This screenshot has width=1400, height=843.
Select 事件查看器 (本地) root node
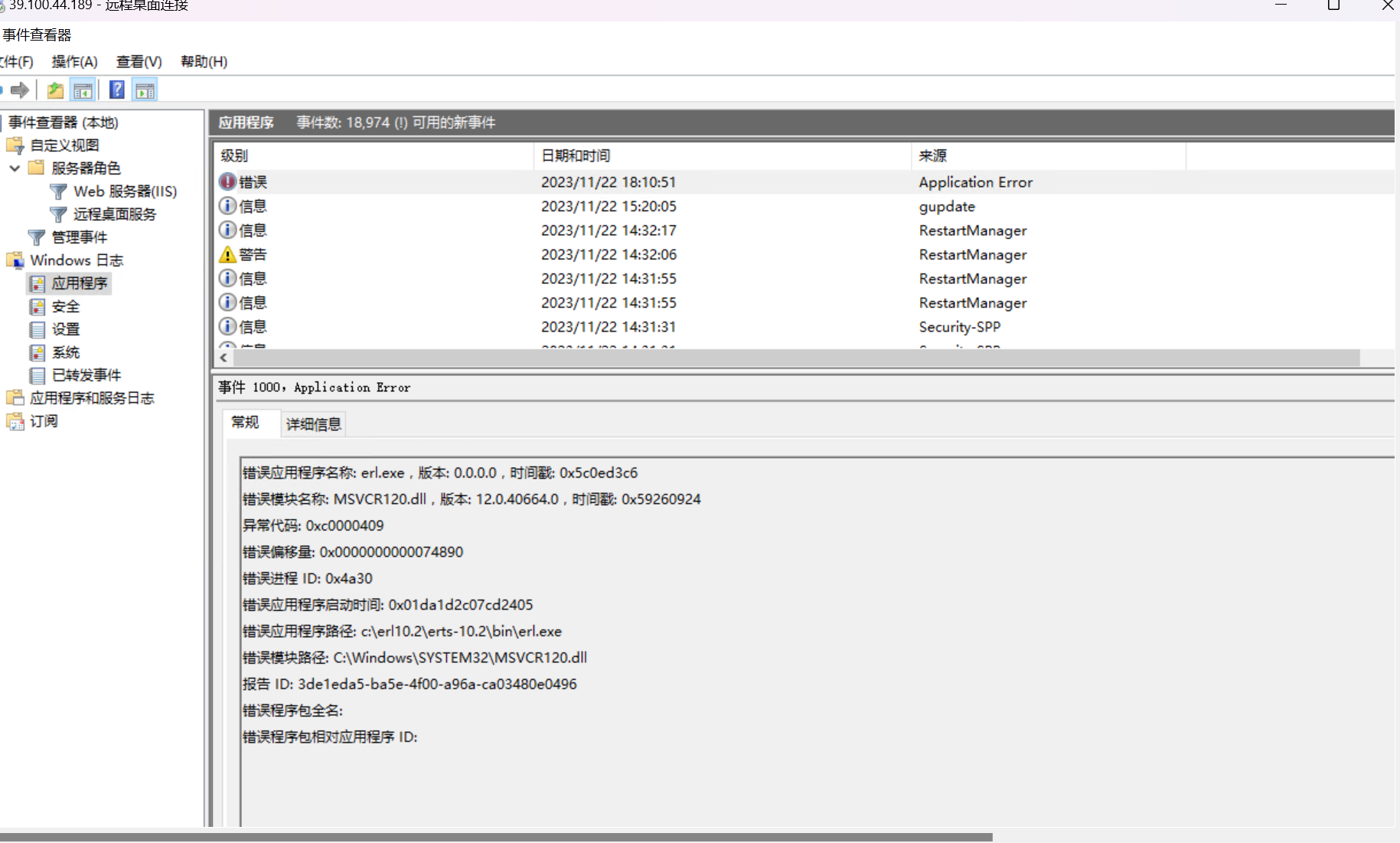click(64, 123)
